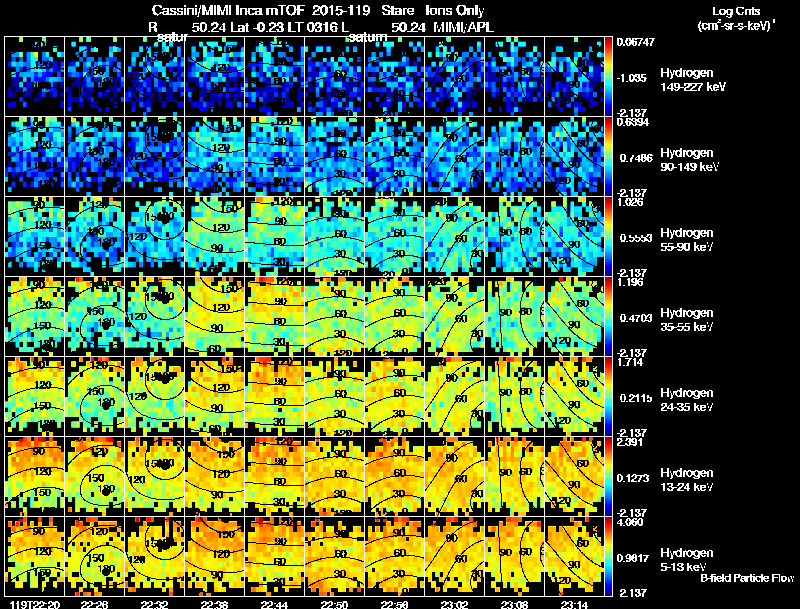The image size is (800, 609).
Task: Click the 'Cassini/MIMI Inca mTOF' title text
Action: click(228, 10)
